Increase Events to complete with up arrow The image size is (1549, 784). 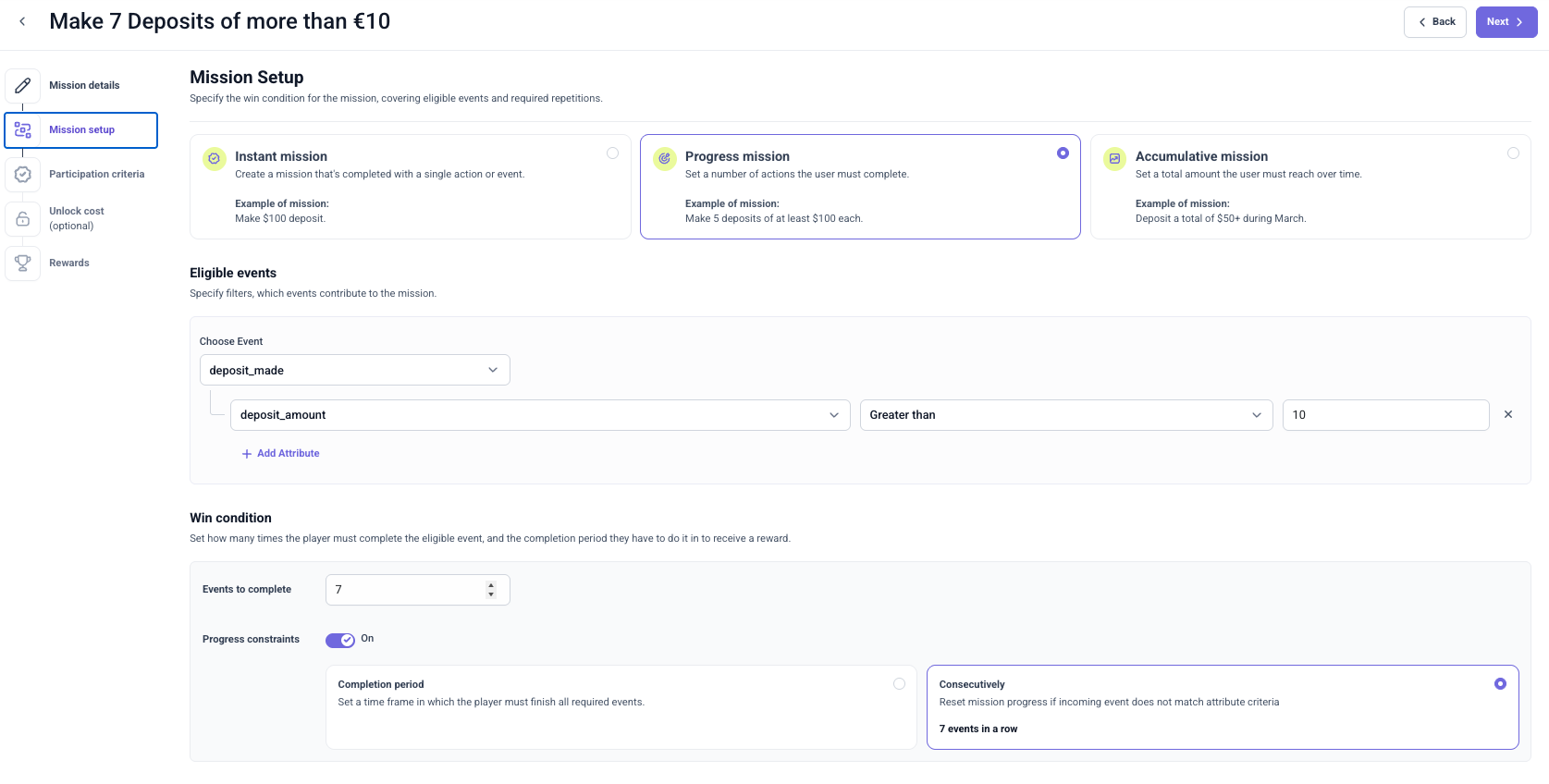[x=491, y=585]
